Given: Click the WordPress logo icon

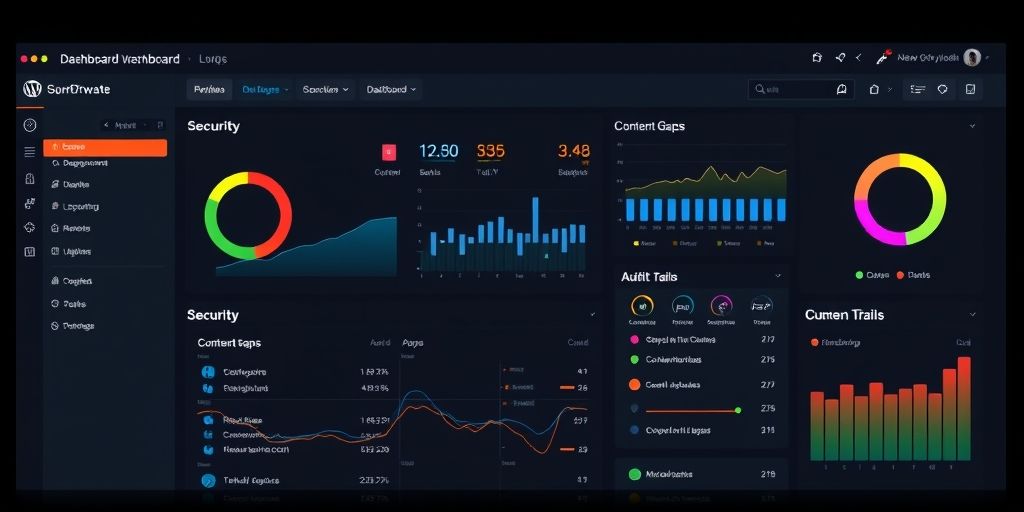Looking at the screenshot, I should tap(32, 89).
